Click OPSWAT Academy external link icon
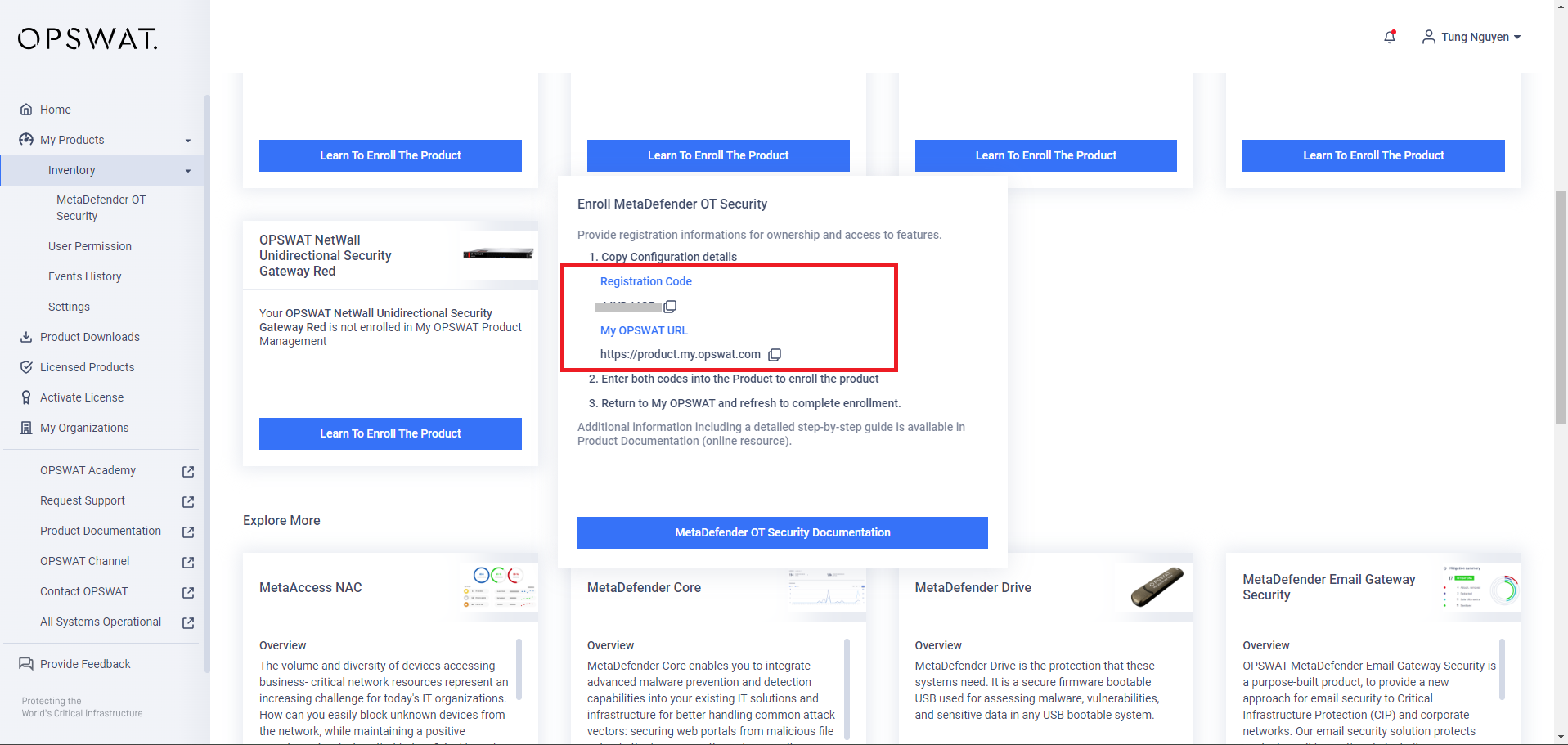 (x=188, y=472)
